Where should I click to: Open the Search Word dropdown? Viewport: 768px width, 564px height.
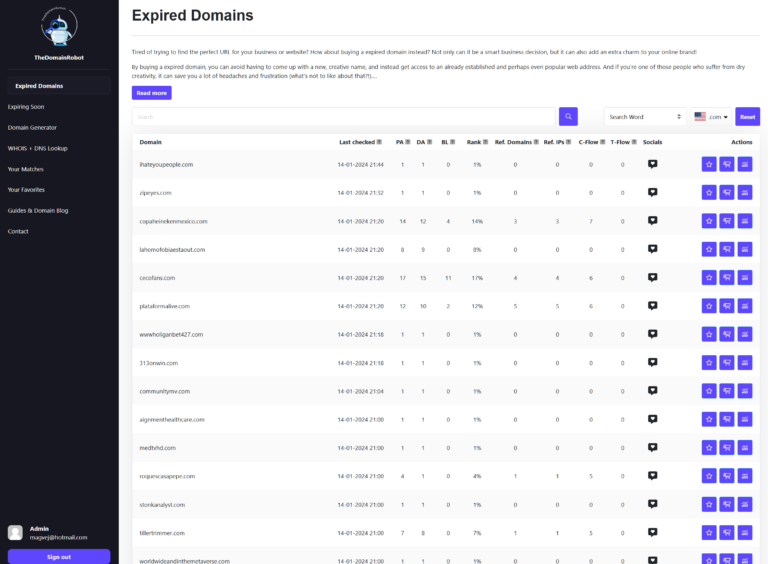coord(645,117)
